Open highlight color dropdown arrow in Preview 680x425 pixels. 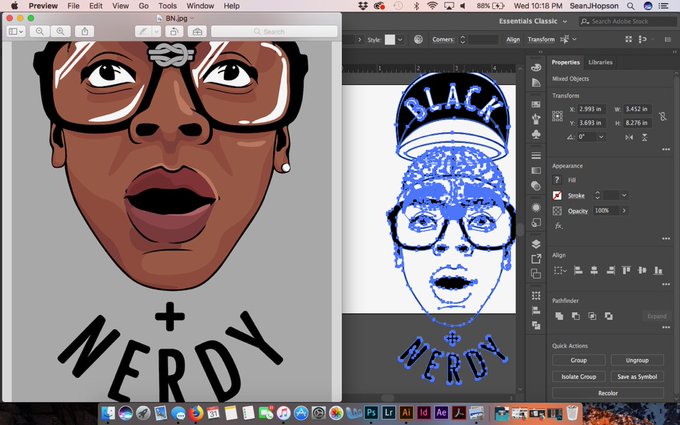click(156, 31)
